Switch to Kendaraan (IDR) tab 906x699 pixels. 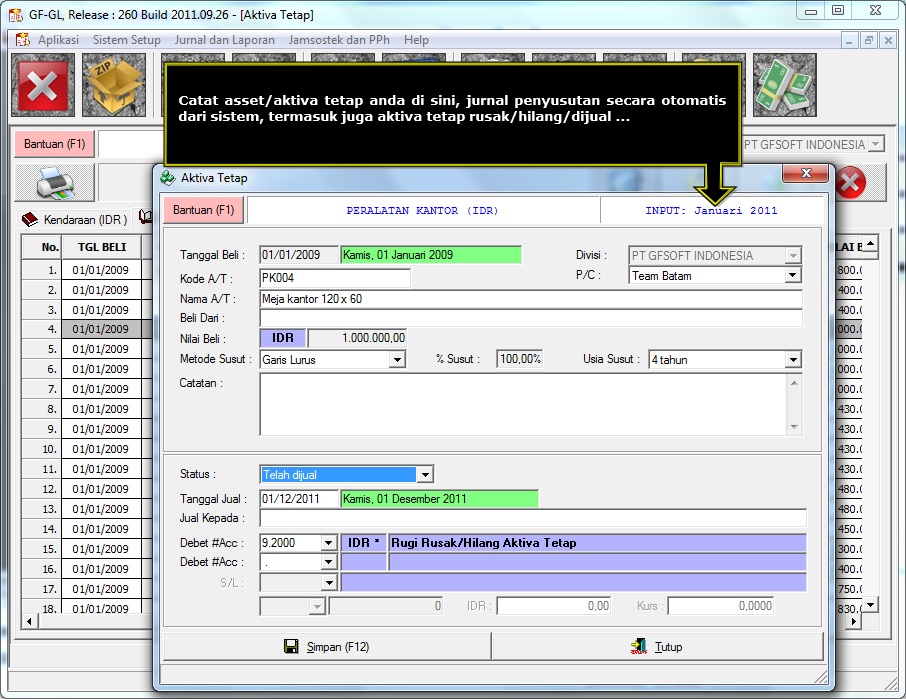click(75, 220)
